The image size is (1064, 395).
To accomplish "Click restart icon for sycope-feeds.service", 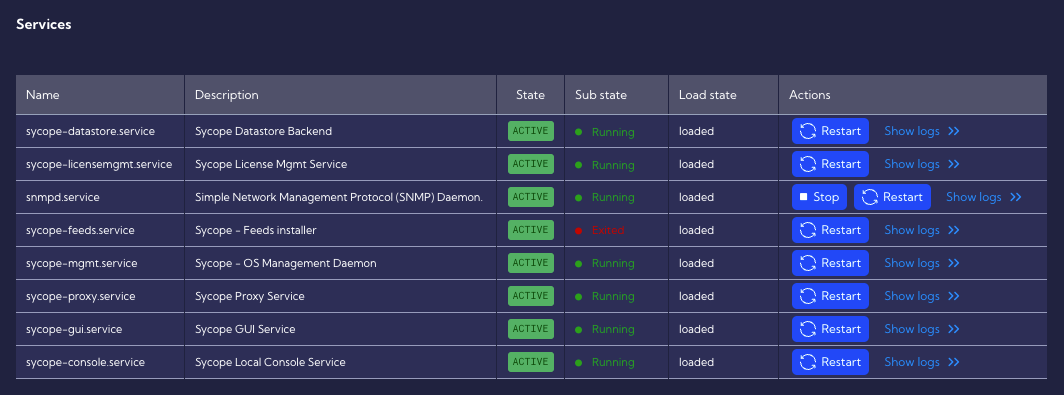I will [x=808, y=230].
